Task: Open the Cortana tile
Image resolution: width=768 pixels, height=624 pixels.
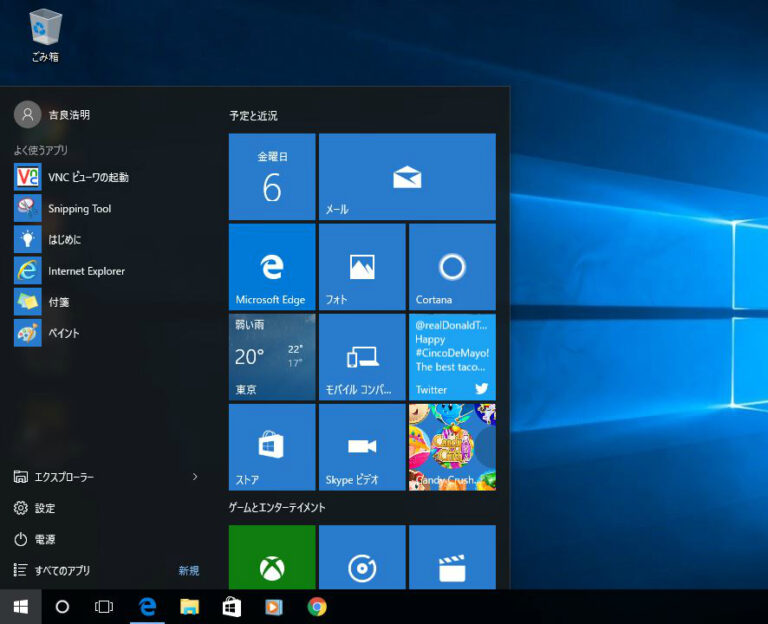Action: 452,267
